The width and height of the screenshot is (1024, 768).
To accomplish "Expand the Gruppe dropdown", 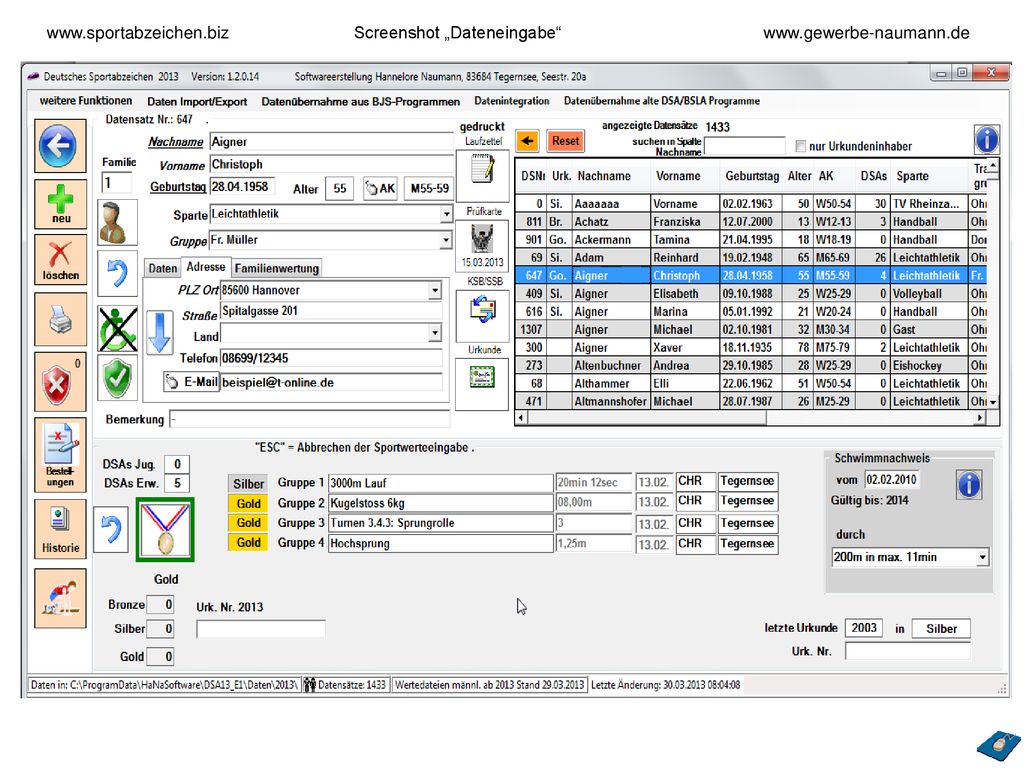I will pos(445,240).
